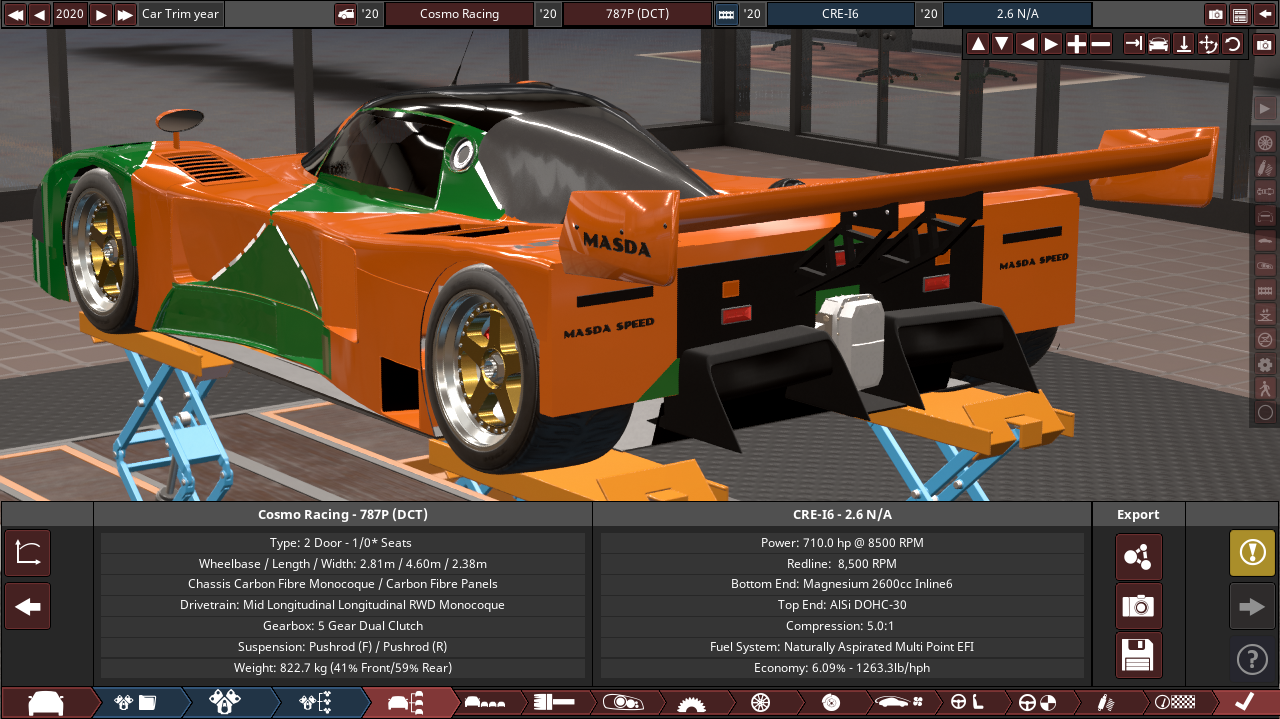Toggle the free-orbit camera icon
Screen dimensions: 1280x719
pos(1208,44)
